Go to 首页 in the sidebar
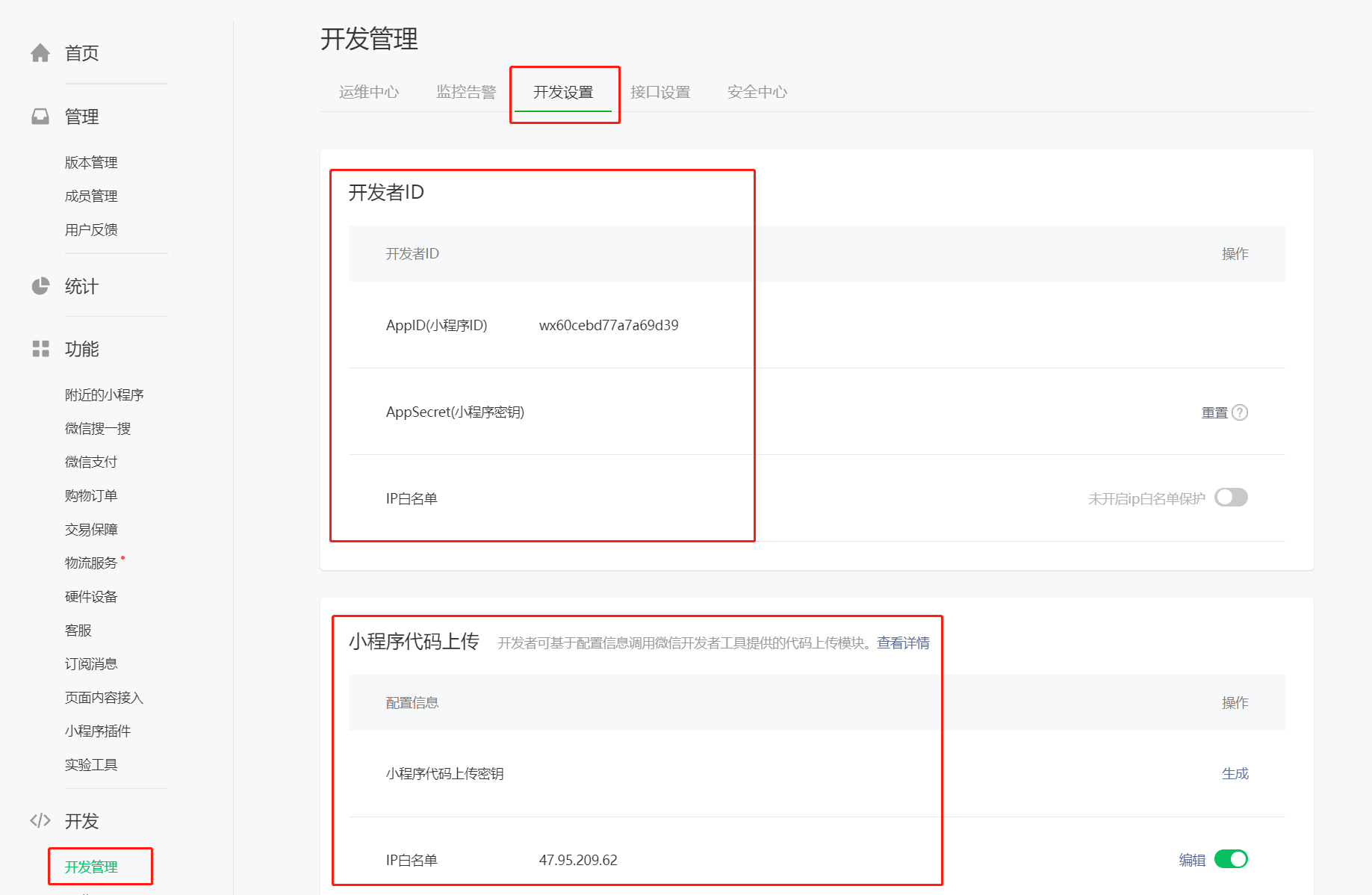 coord(81,53)
